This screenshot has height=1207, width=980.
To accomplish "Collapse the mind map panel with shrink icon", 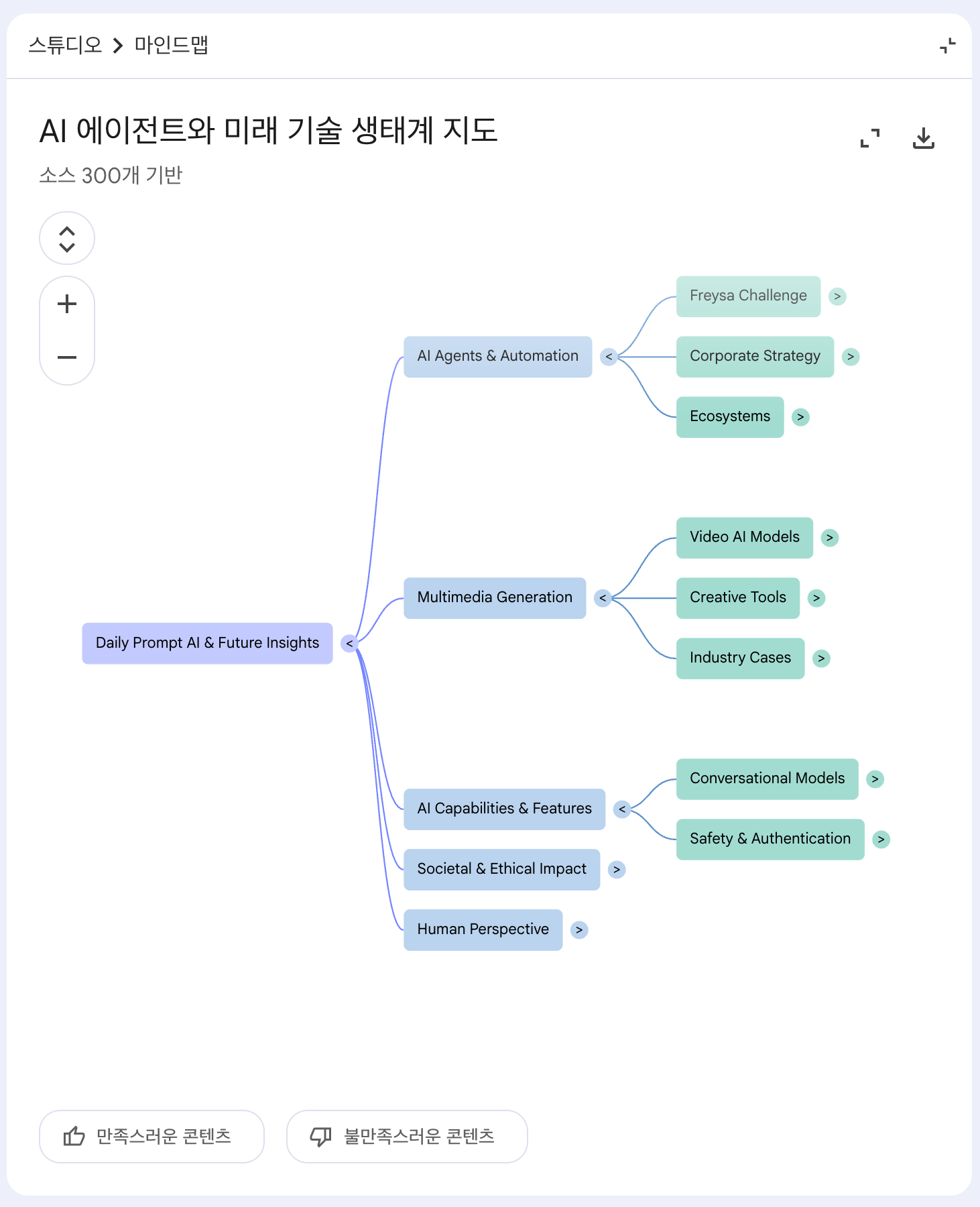I will point(947,46).
